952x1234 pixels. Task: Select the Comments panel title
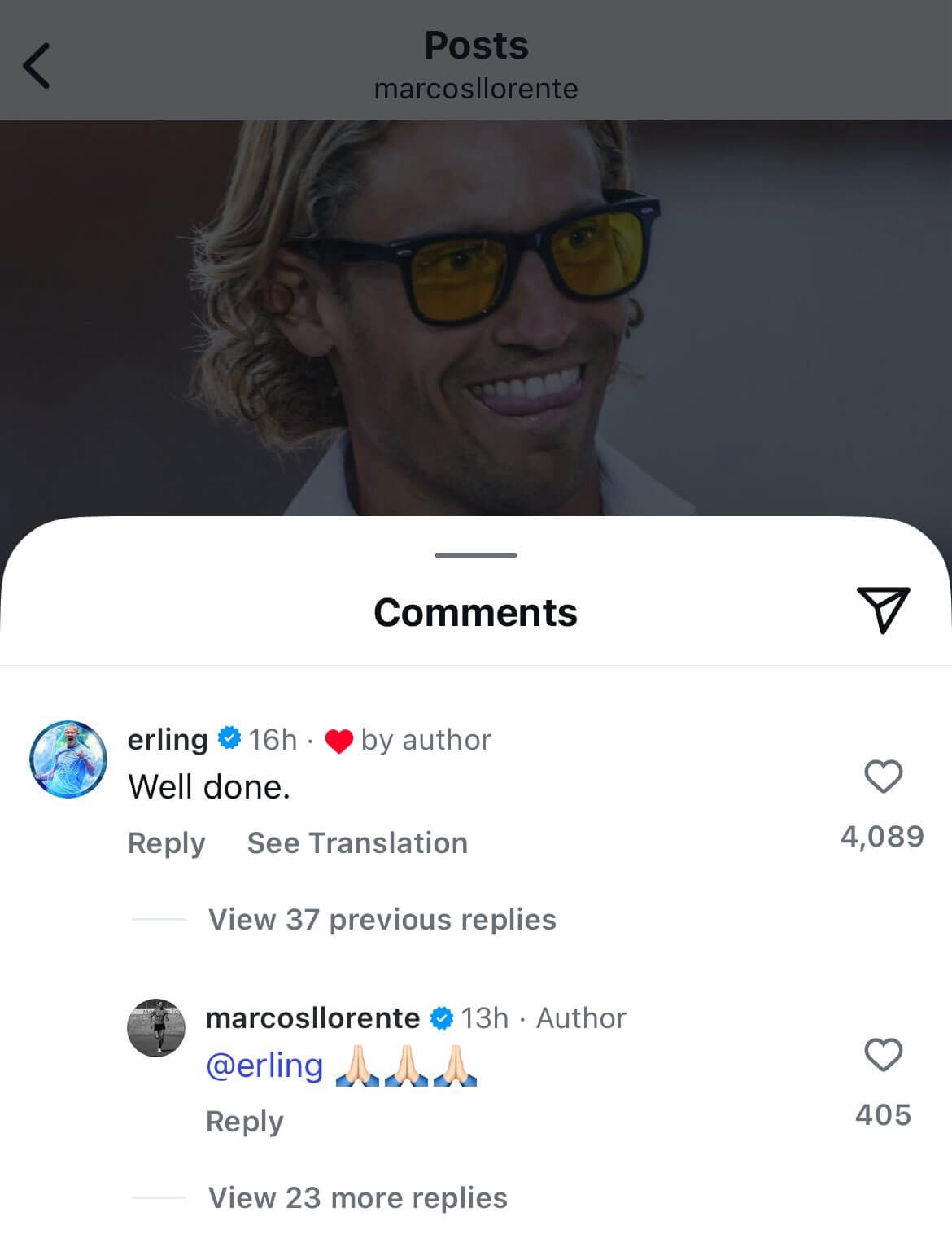[x=475, y=612]
